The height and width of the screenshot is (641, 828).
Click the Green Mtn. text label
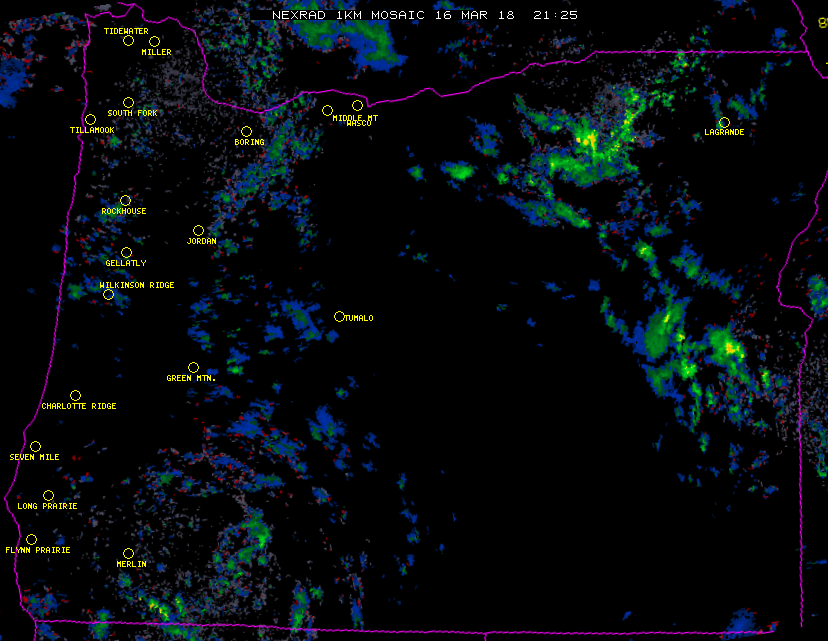coord(191,379)
